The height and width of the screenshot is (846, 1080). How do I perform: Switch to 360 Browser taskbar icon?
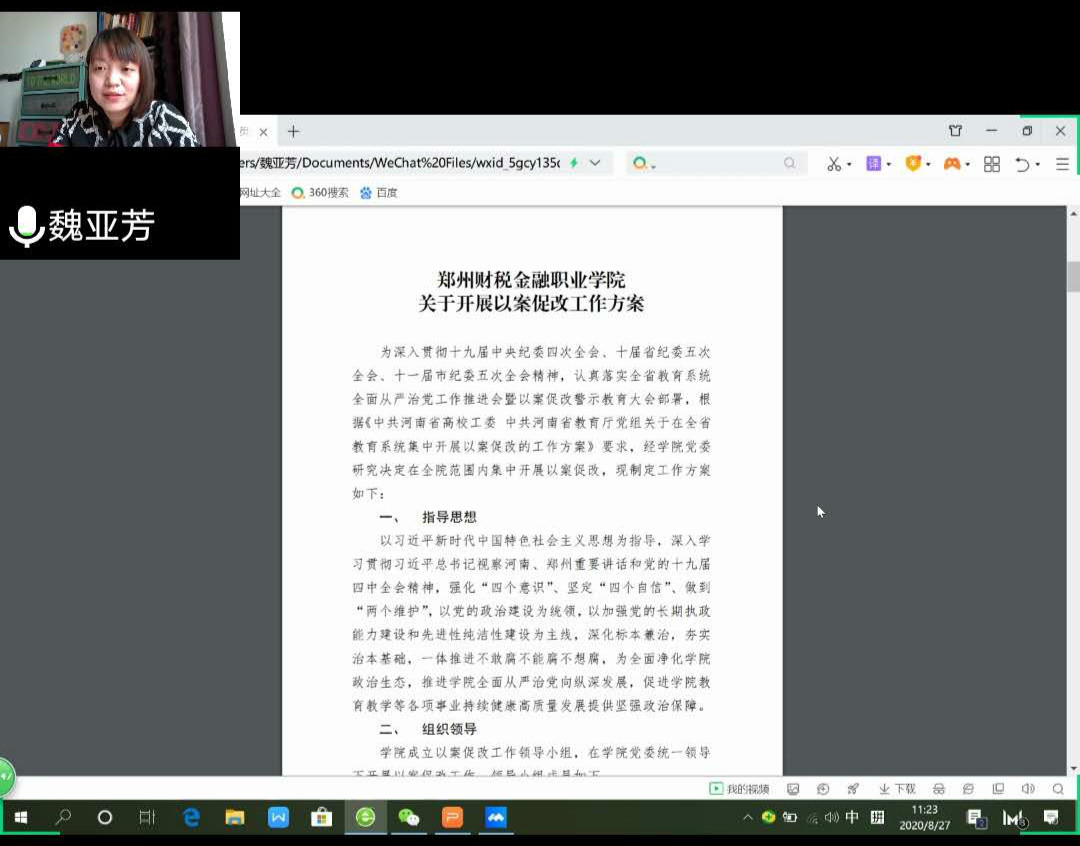tap(366, 818)
